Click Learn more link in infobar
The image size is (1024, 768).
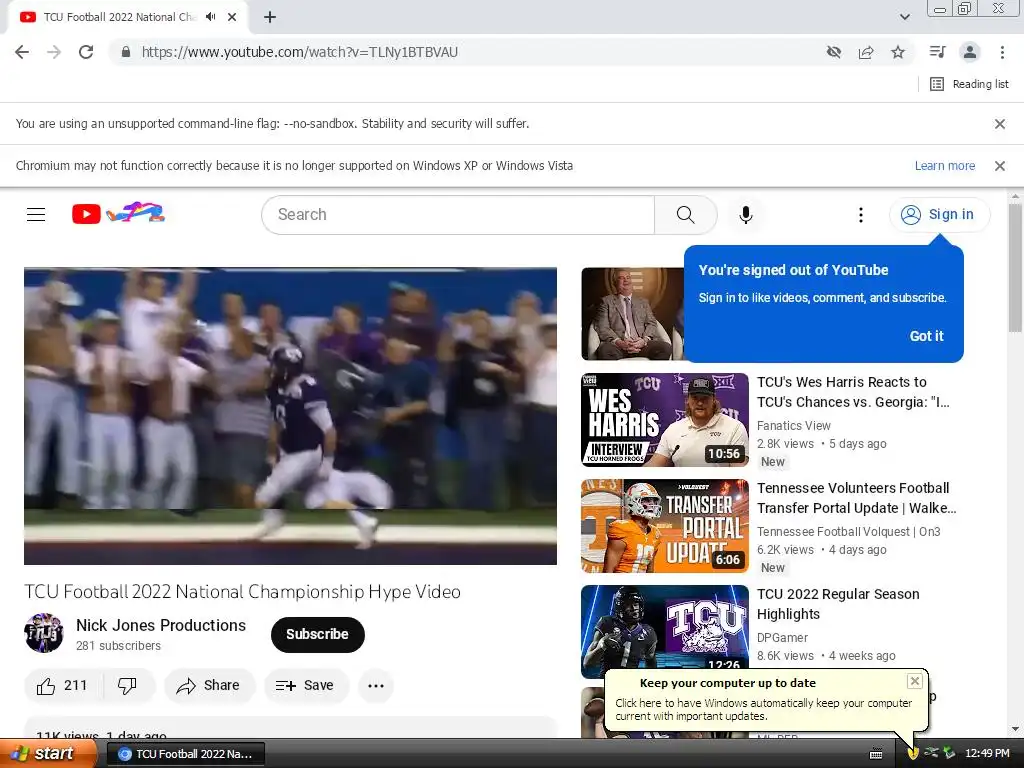click(944, 166)
